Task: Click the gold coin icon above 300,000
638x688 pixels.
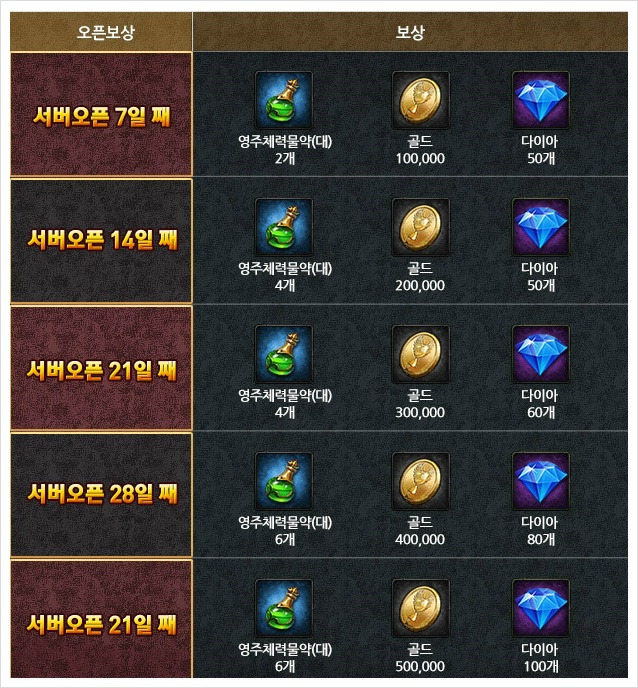Action: click(420, 354)
